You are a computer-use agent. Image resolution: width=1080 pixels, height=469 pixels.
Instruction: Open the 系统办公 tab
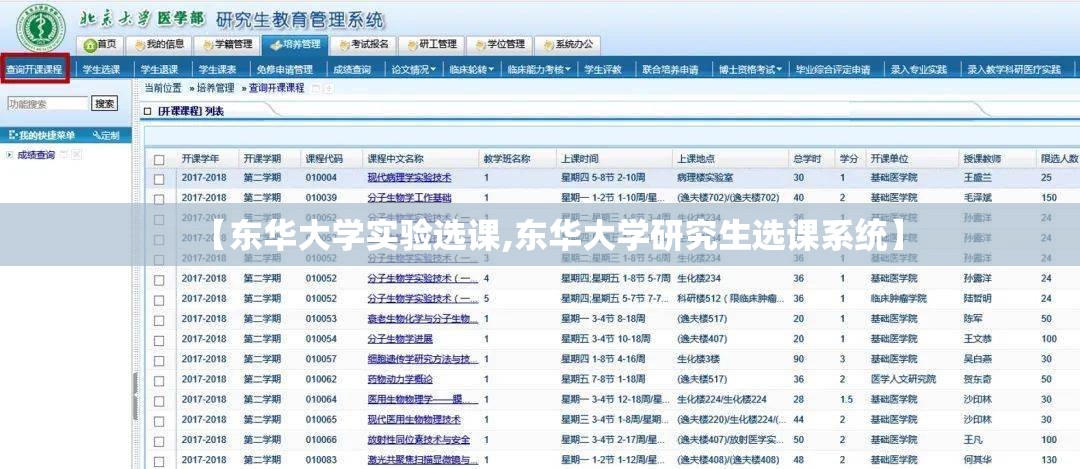pos(568,44)
